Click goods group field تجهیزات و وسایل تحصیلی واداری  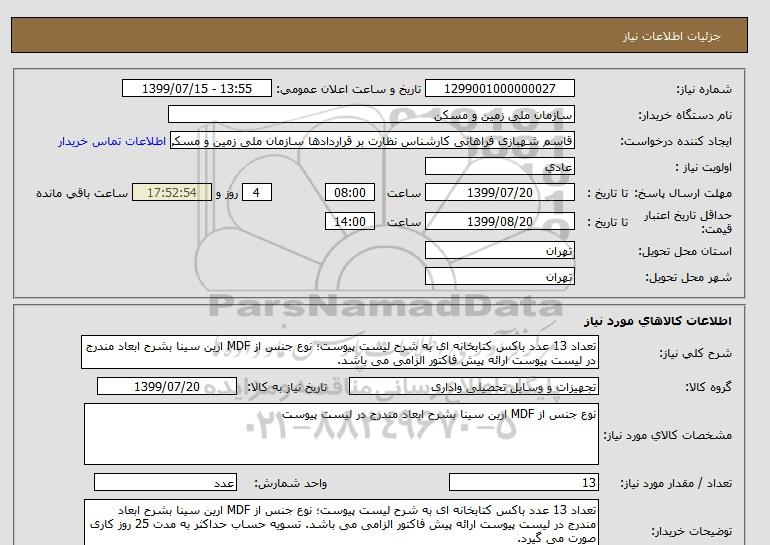pos(474,386)
